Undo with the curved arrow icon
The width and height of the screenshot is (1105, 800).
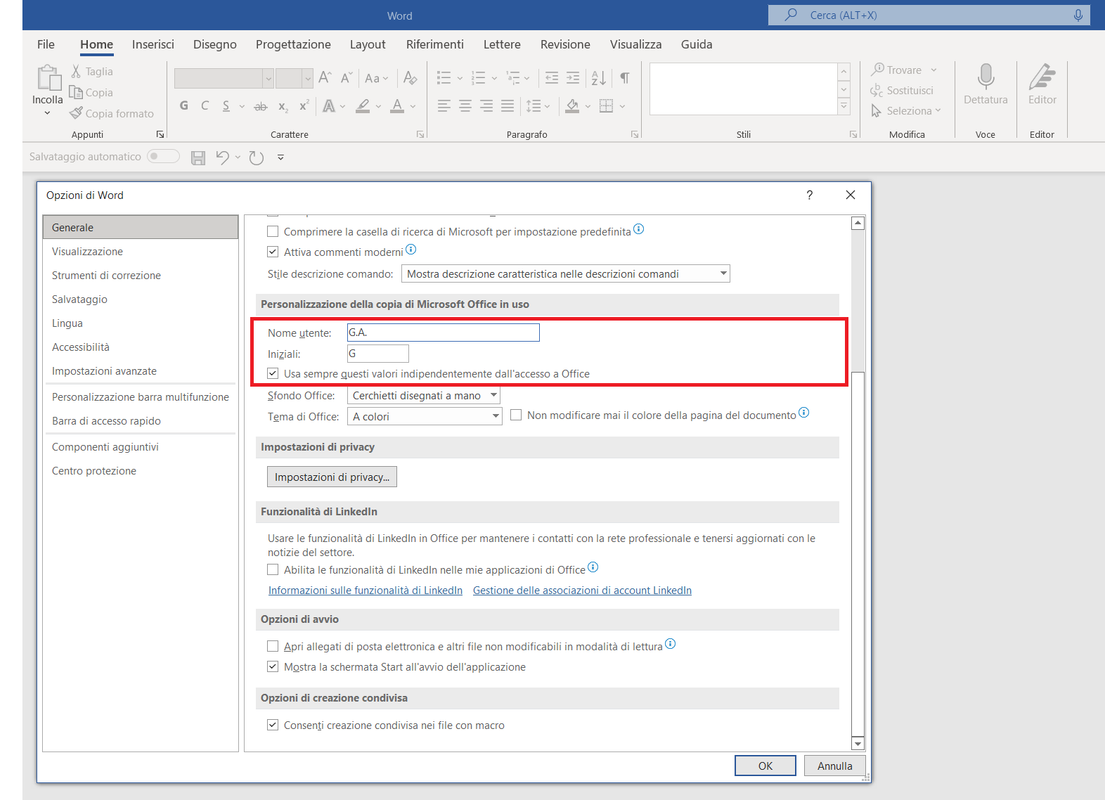[x=223, y=157]
